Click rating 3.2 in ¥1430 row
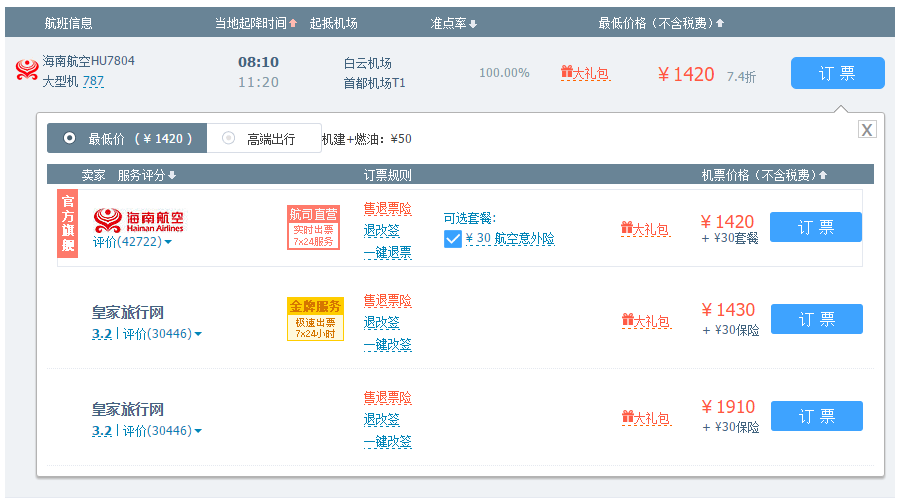The width and height of the screenshot is (899, 500). [x=101, y=333]
